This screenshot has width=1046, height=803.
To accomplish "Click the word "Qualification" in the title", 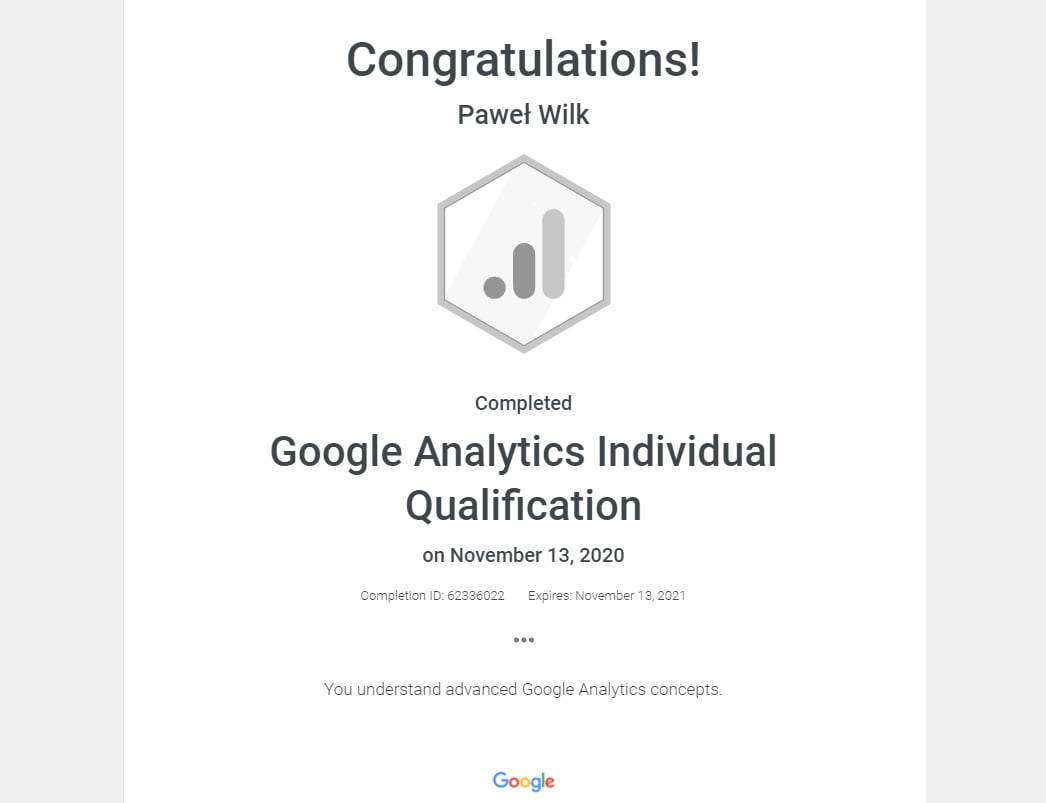I will [523, 505].
